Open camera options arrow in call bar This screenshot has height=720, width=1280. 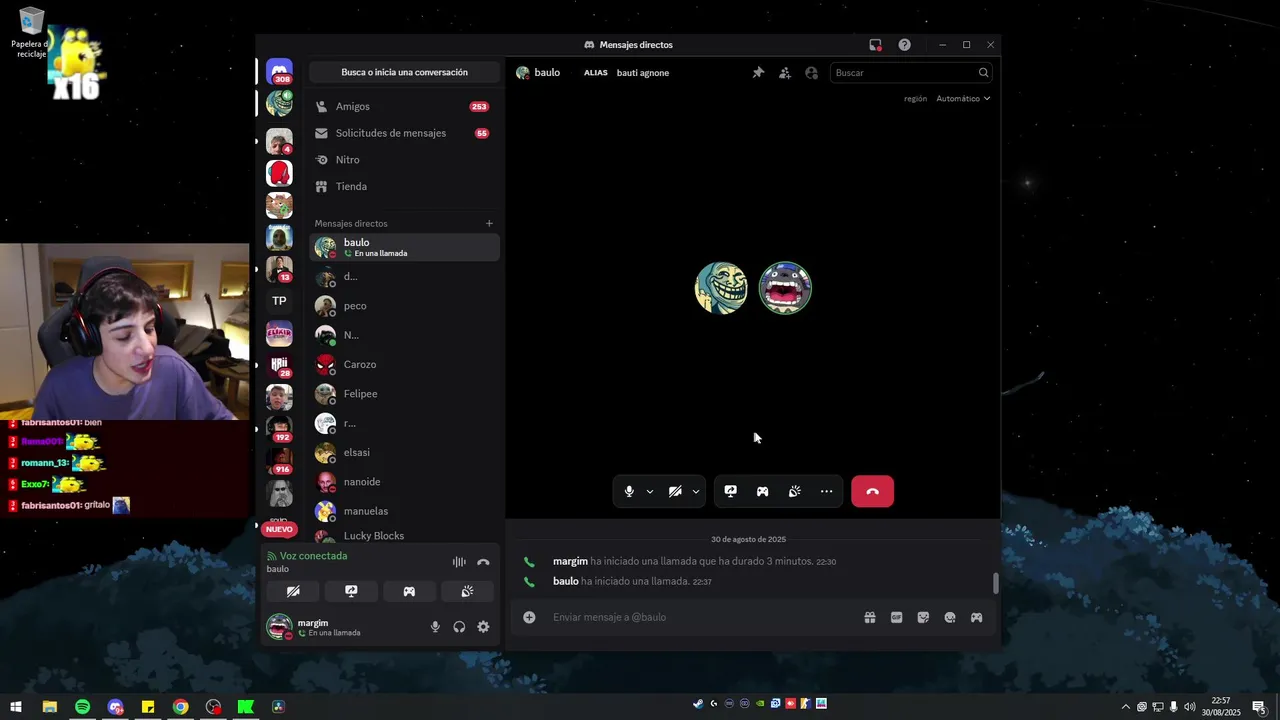(x=696, y=491)
